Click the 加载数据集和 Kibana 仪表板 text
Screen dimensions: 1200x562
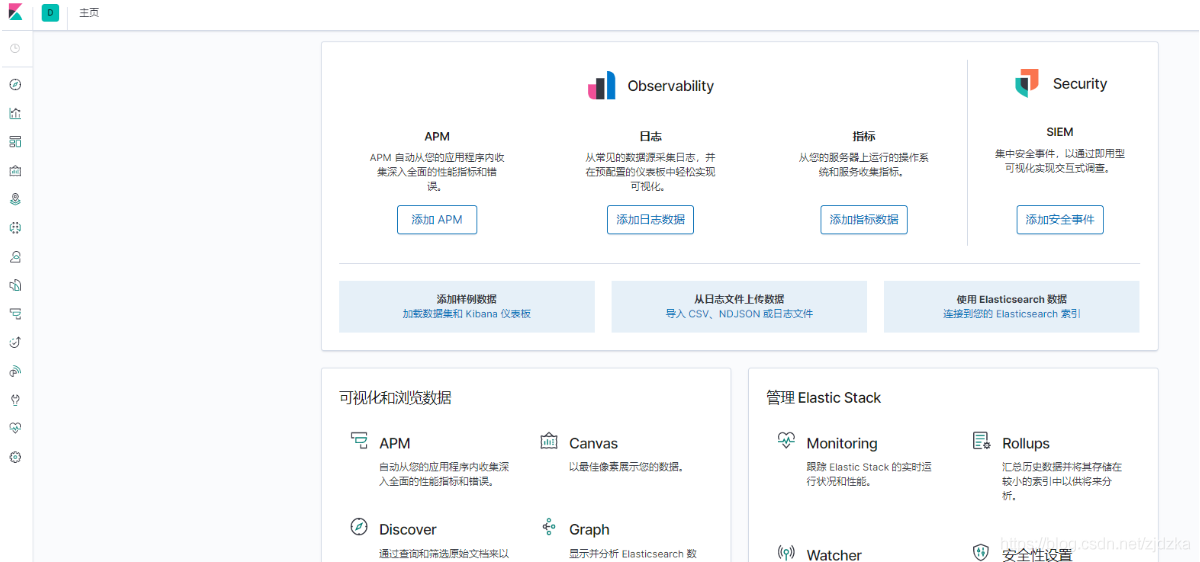pos(467,314)
